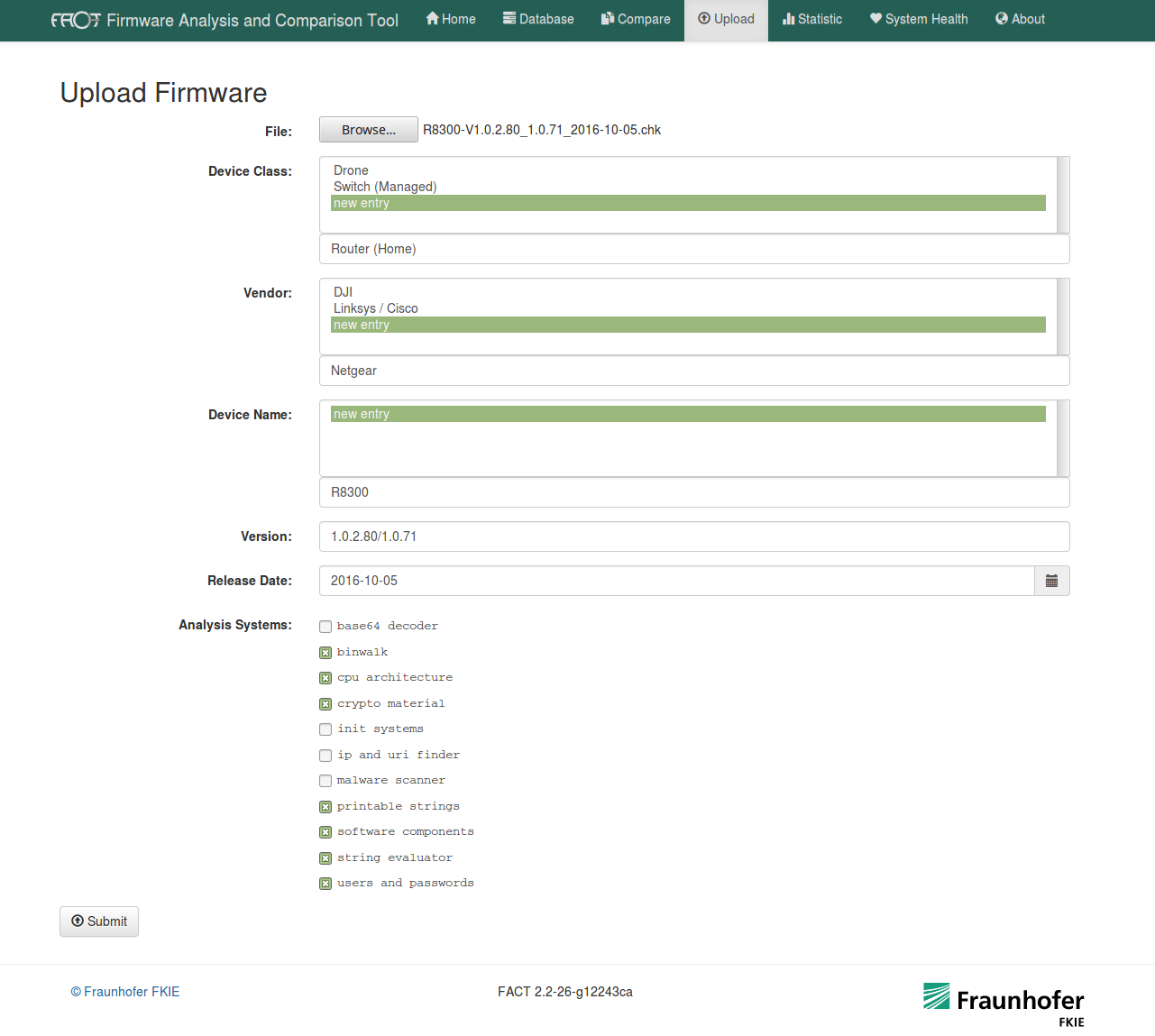Enable the ip and uri finder checkbox
This screenshot has width=1155, height=1036.
coord(325,756)
